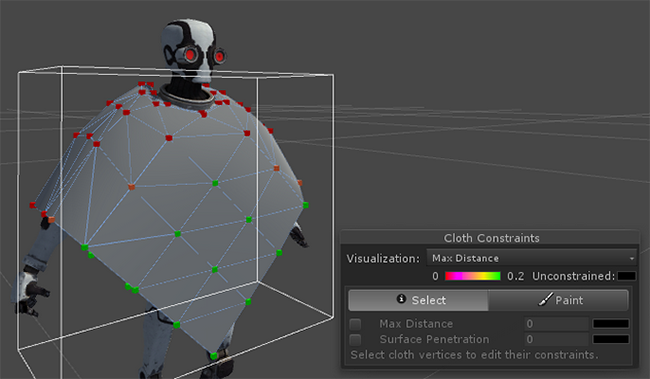Pick the Unconstrained color swatch
Screen dimensions: 650x379
point(626,276)
